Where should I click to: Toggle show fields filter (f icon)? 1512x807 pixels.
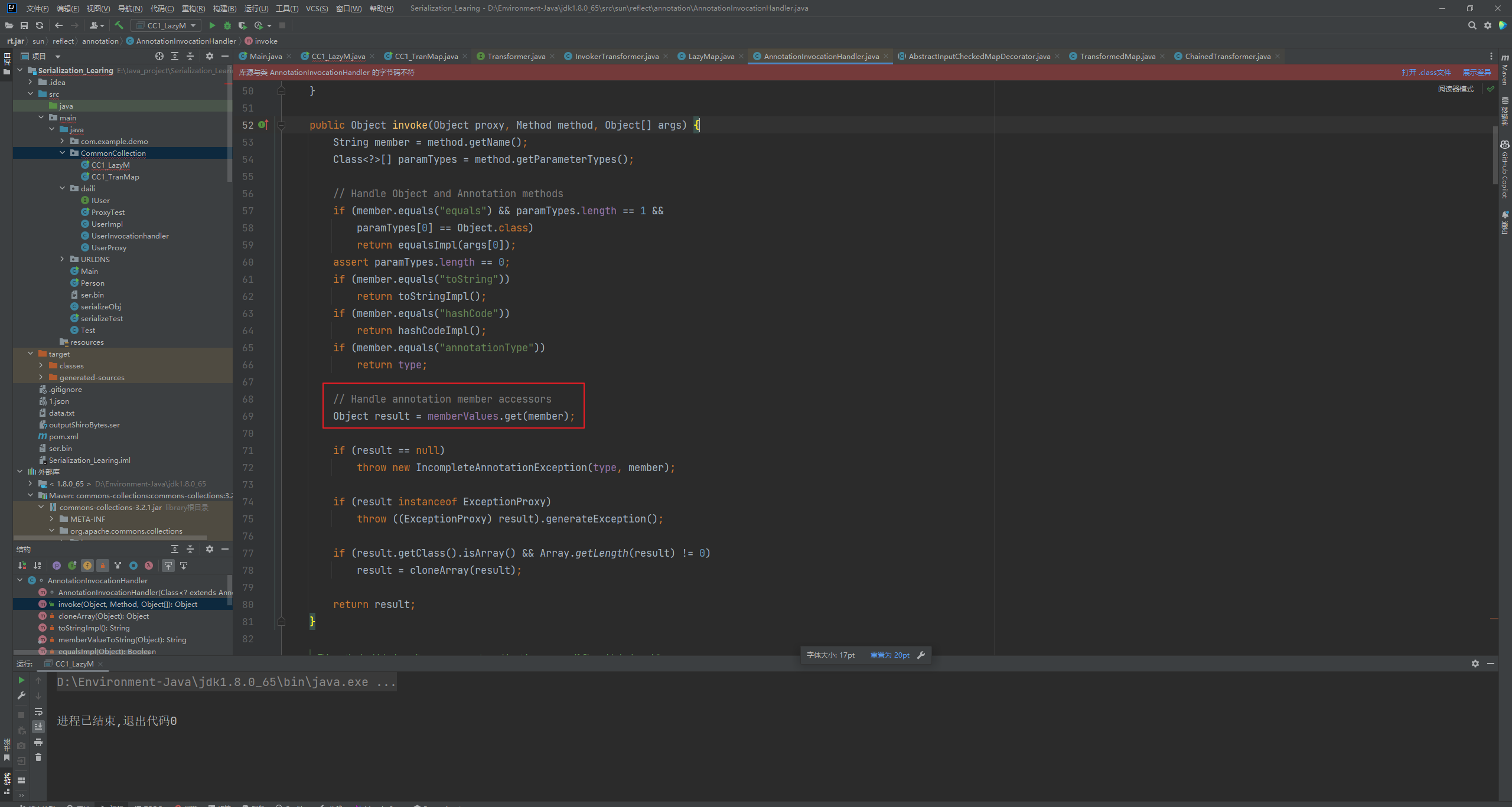point(87,566)
